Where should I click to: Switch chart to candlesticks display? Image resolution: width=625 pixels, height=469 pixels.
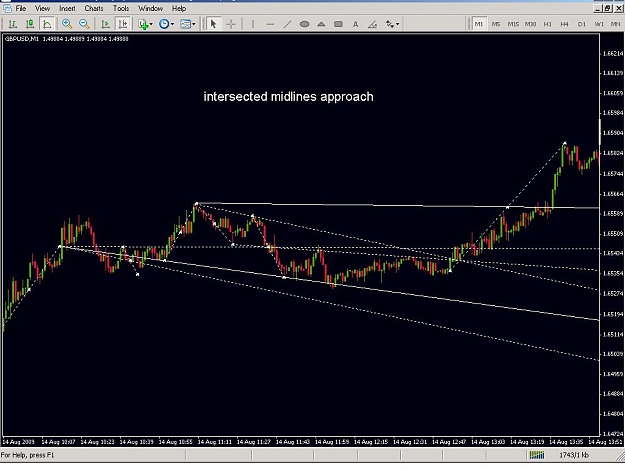(x=30, y=24)
